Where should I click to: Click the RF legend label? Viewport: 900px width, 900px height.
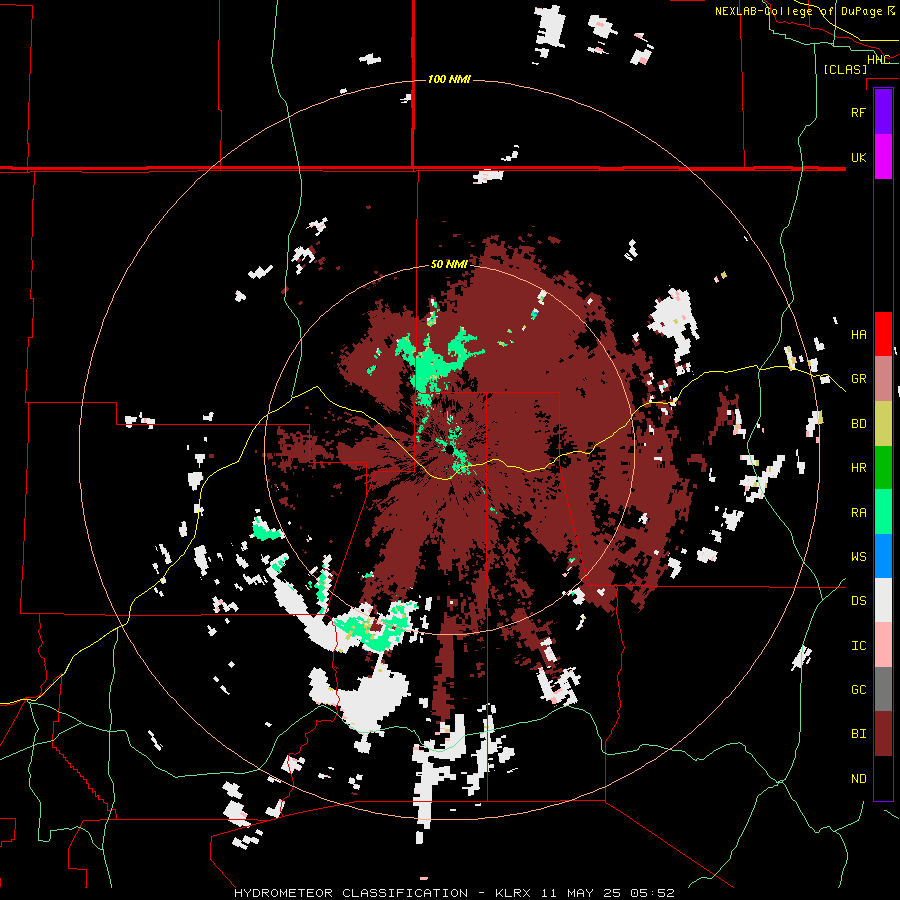point(858,112)
